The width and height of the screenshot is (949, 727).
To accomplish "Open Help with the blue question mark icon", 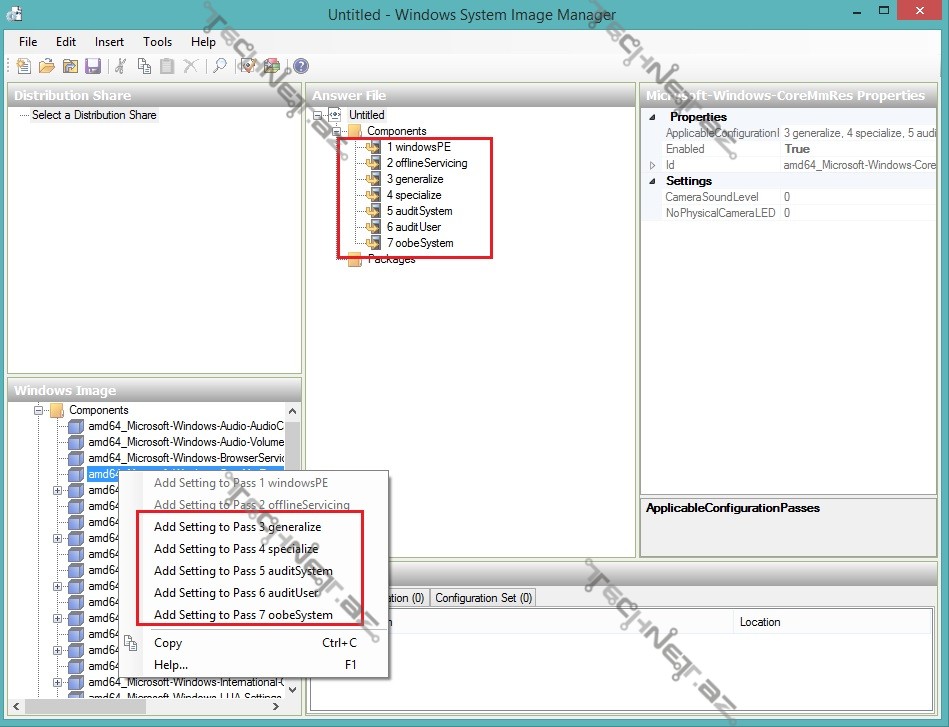I will [x=300, y=66].
